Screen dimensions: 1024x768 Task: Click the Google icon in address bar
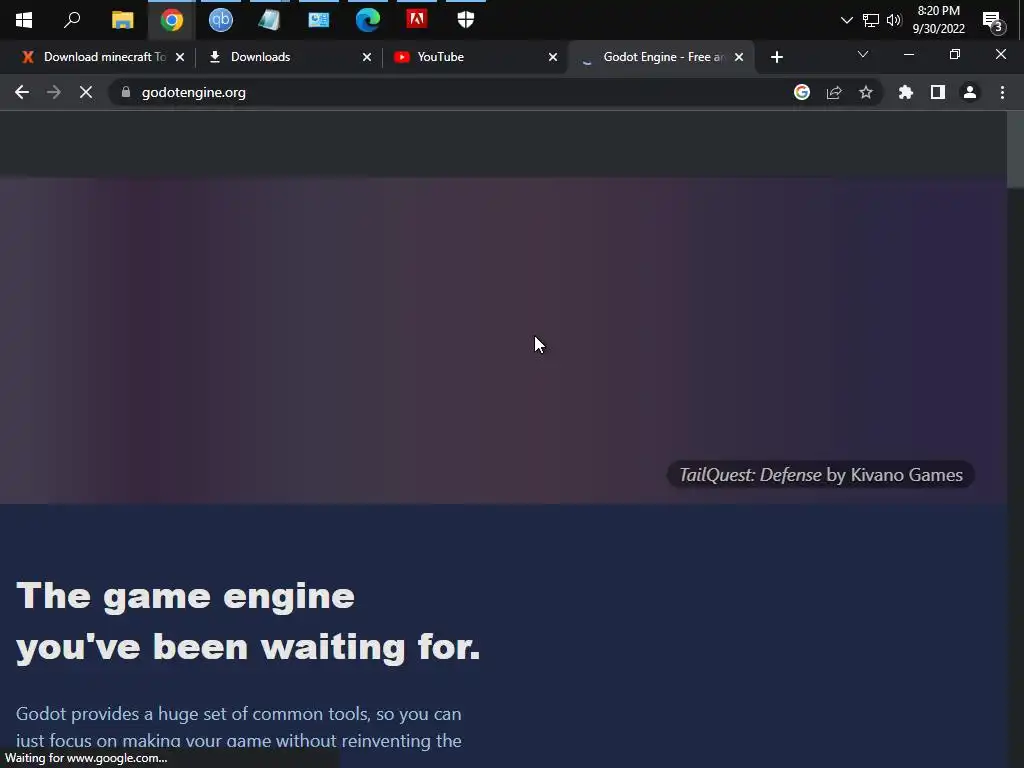(x=802, y=93)
